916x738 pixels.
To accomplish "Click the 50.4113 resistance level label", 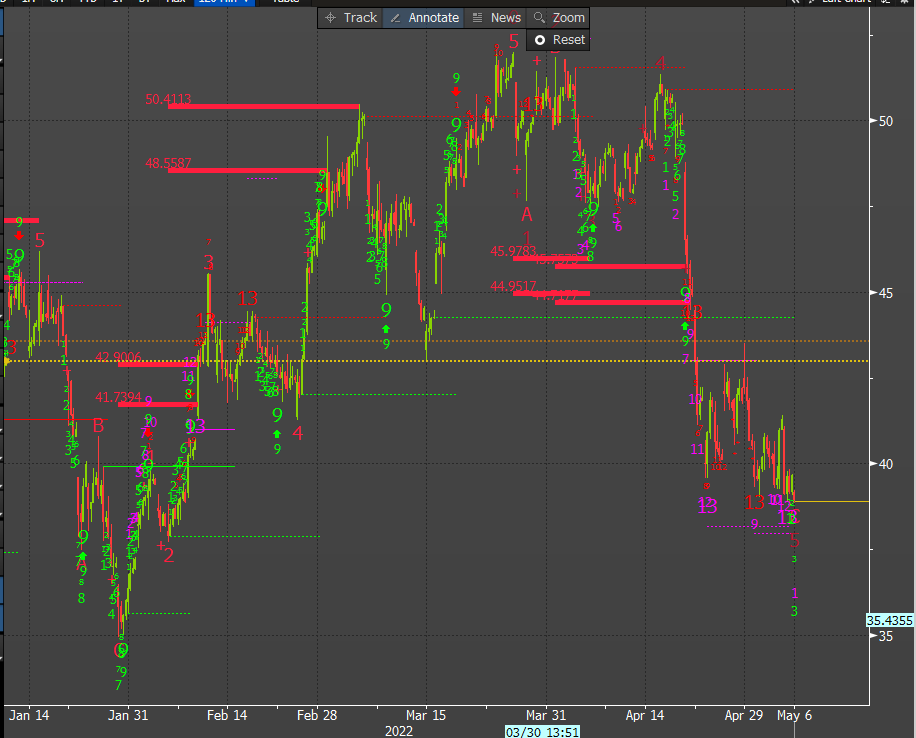I will 168,99.
